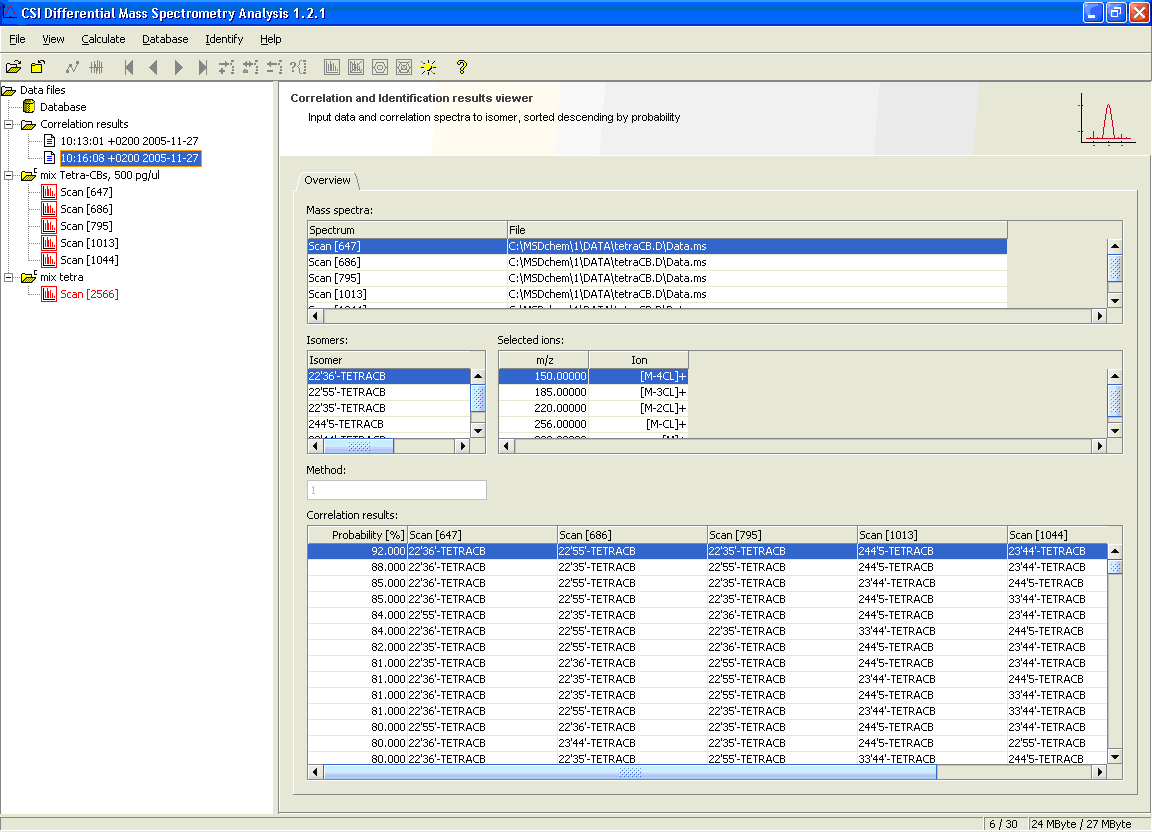1152x832 pixels.
Task: Click the yellow sun-burst toolbar icon
Action: (428, 67)
